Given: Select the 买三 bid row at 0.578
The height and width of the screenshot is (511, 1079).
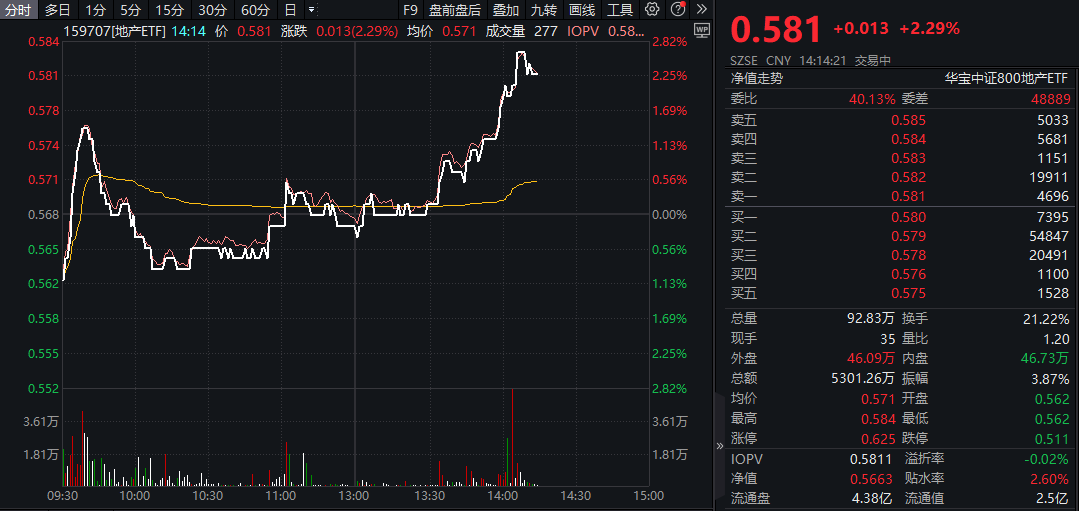Looking at the screenshot, I should [x=900, y=256].
